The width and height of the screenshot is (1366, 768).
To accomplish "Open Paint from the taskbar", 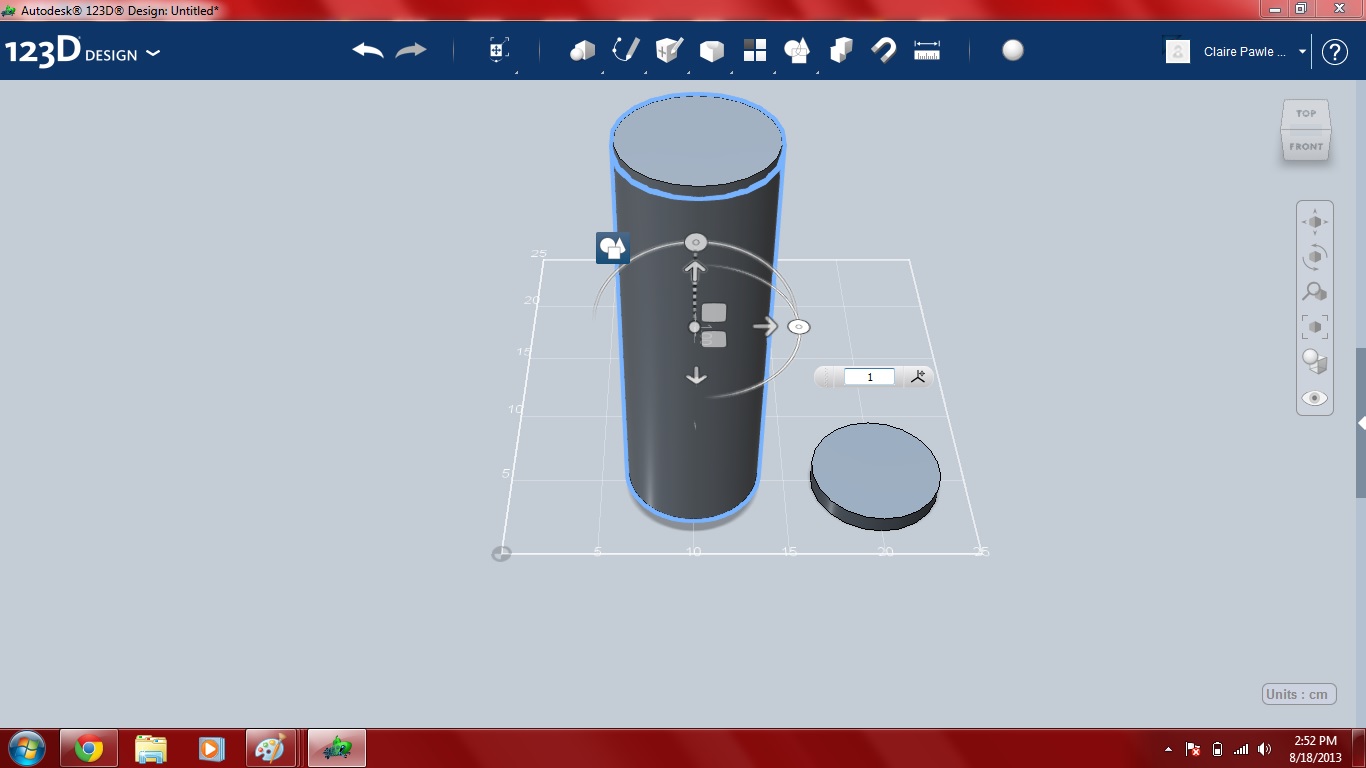I will [271, 748].
